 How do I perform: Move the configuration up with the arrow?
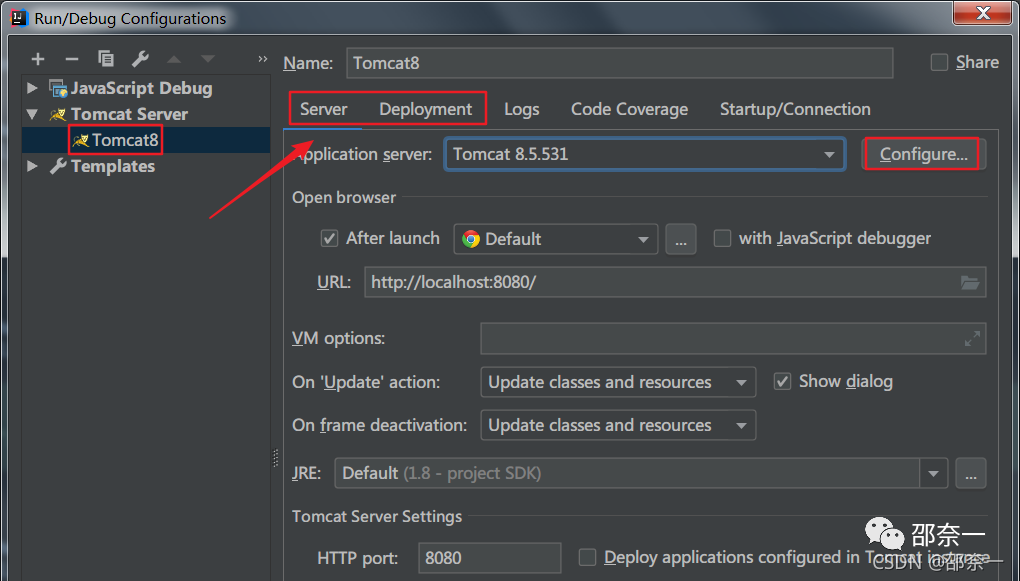(x=174, y=59)
